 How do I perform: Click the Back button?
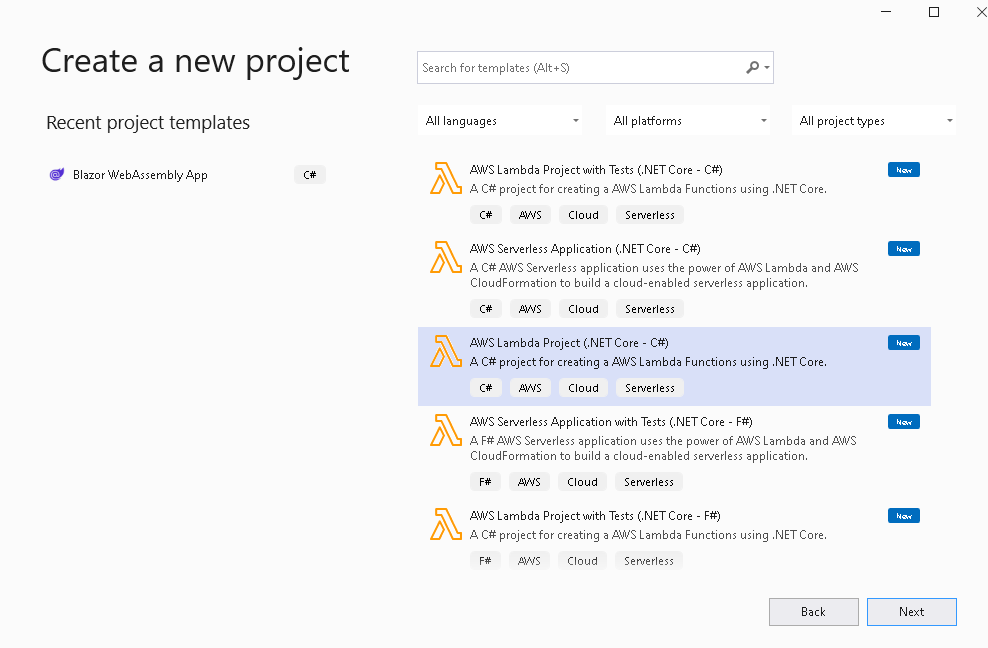(x=813, y=612)
